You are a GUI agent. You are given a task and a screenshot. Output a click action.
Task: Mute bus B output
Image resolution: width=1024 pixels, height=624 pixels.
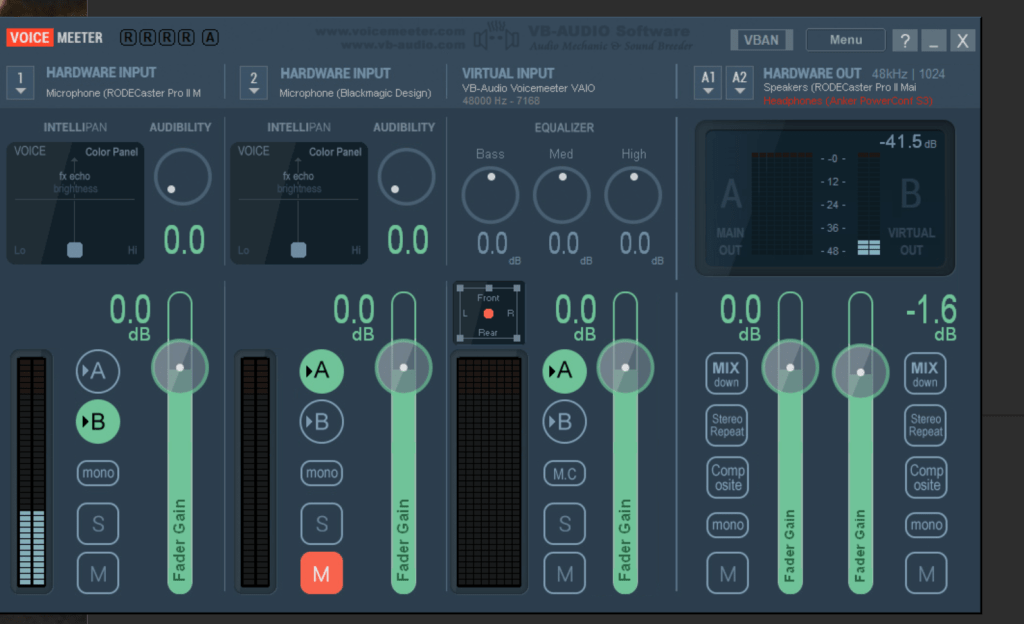(926, 574)
